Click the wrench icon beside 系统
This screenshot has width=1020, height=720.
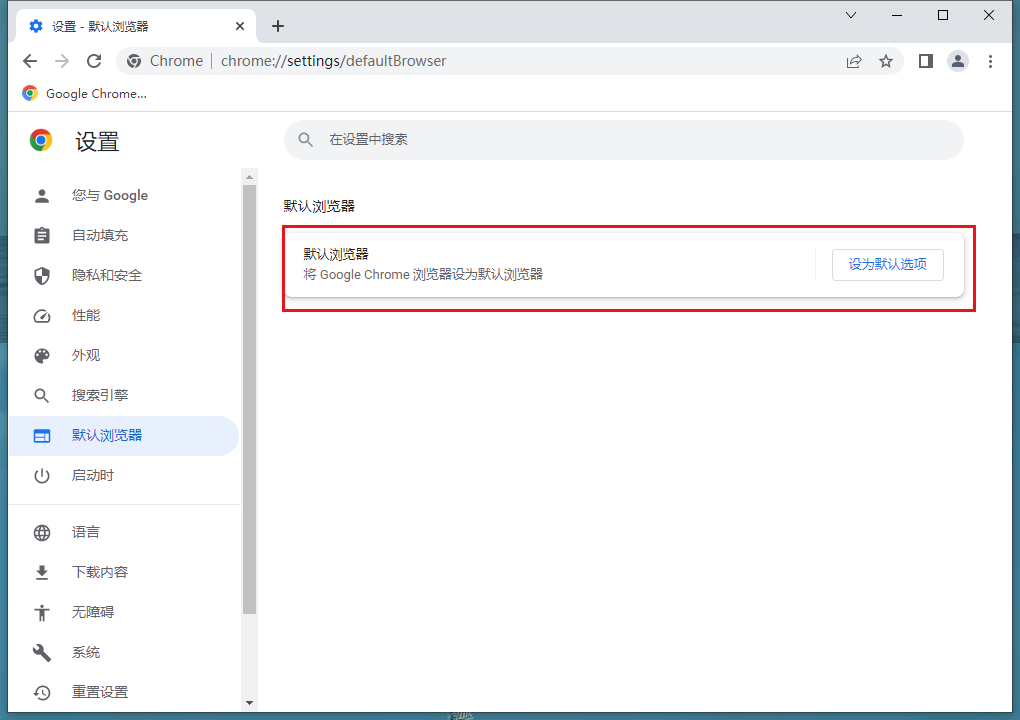pos(42,652)
